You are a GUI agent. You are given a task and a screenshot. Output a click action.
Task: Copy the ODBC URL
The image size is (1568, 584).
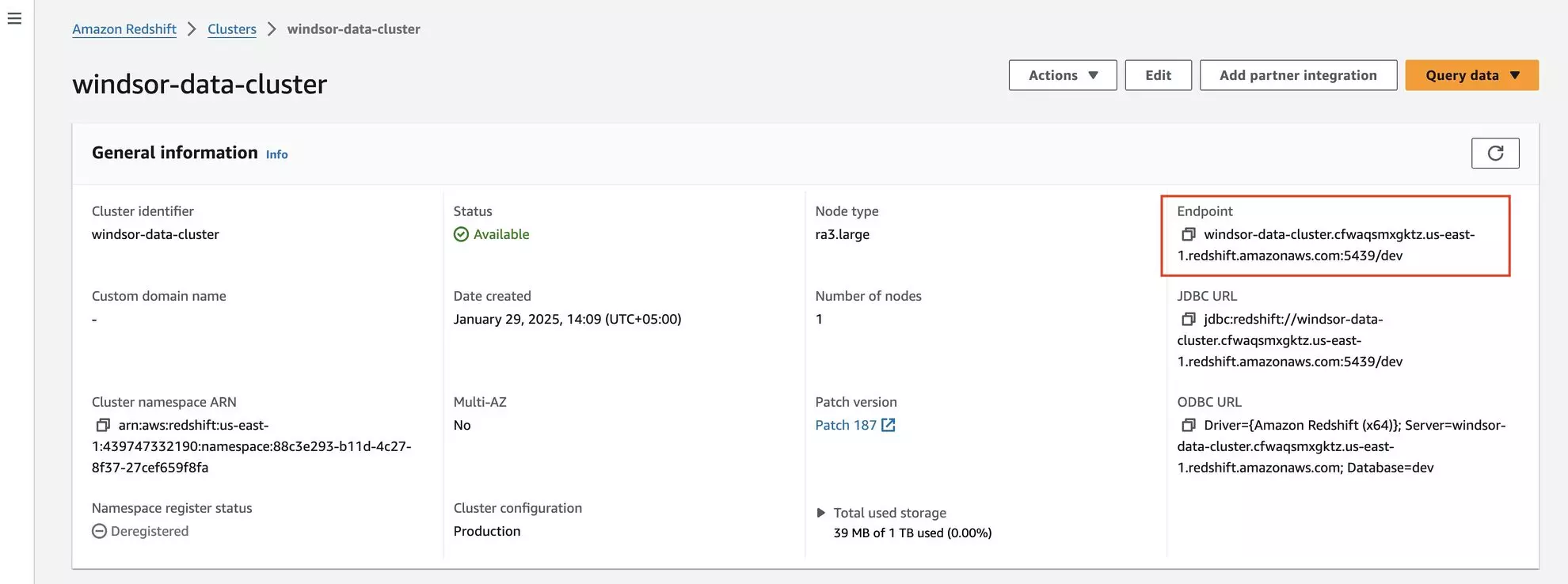1188,425
